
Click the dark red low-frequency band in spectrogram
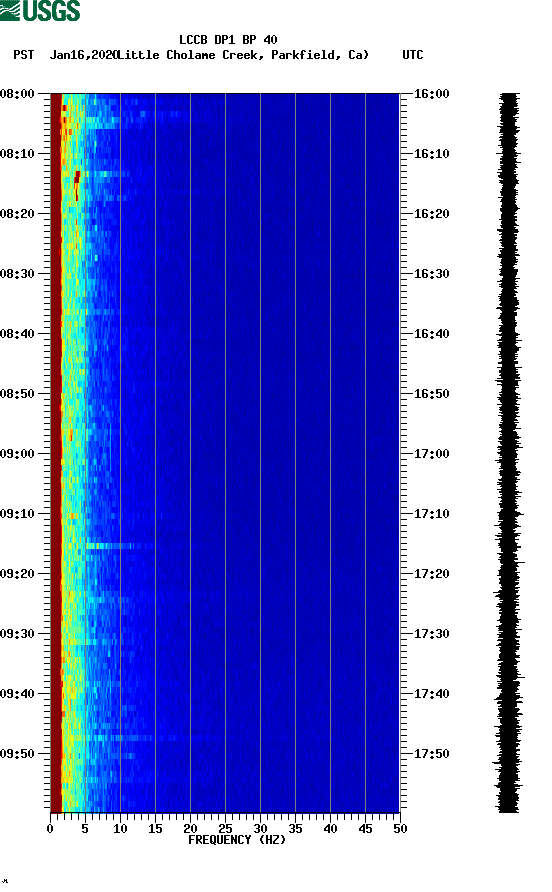coord(56,453)
